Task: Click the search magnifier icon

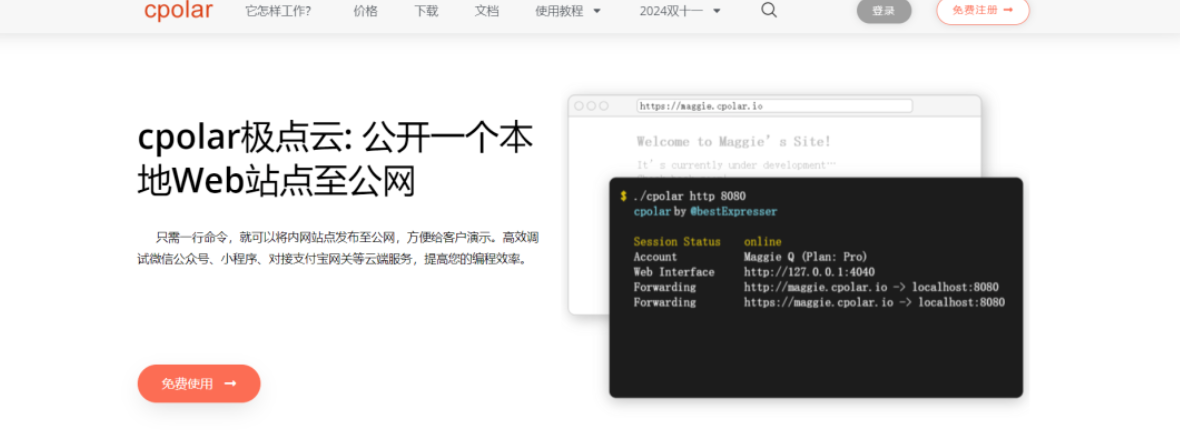Action: click(x=768, y=10)
